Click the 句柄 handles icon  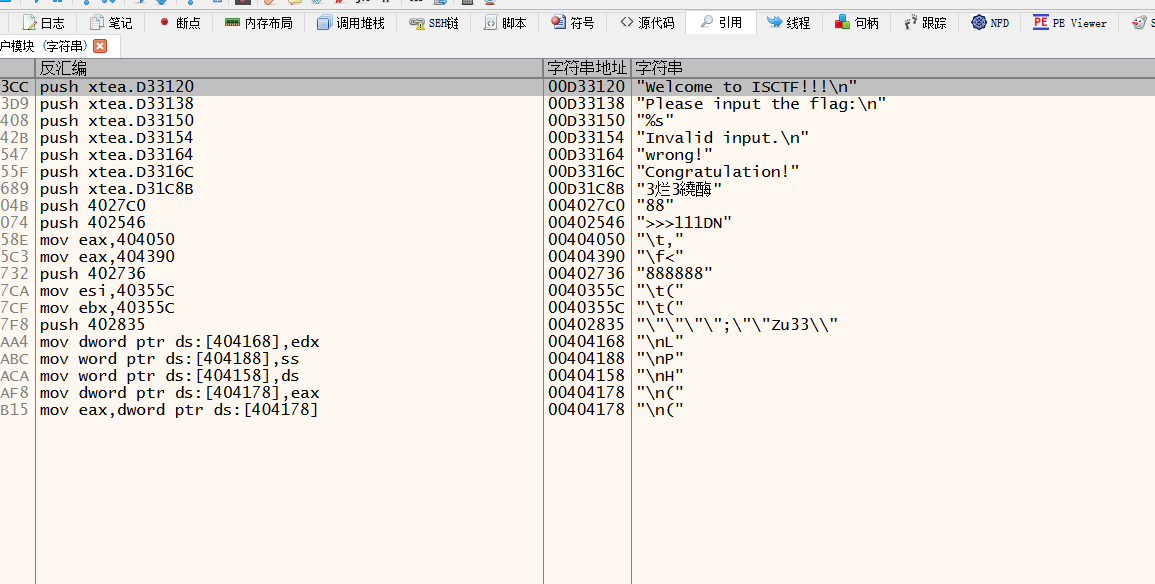(843, 22)
